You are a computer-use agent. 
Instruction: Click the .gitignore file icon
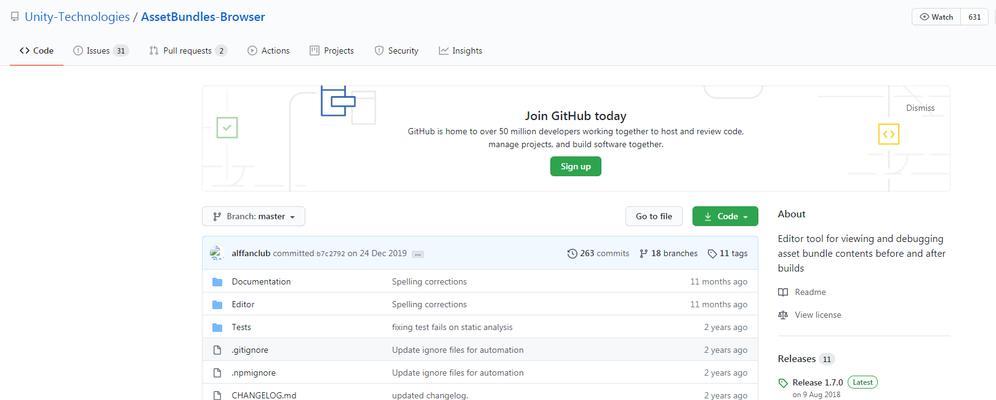pyautogui.click(x=217, y=350)
